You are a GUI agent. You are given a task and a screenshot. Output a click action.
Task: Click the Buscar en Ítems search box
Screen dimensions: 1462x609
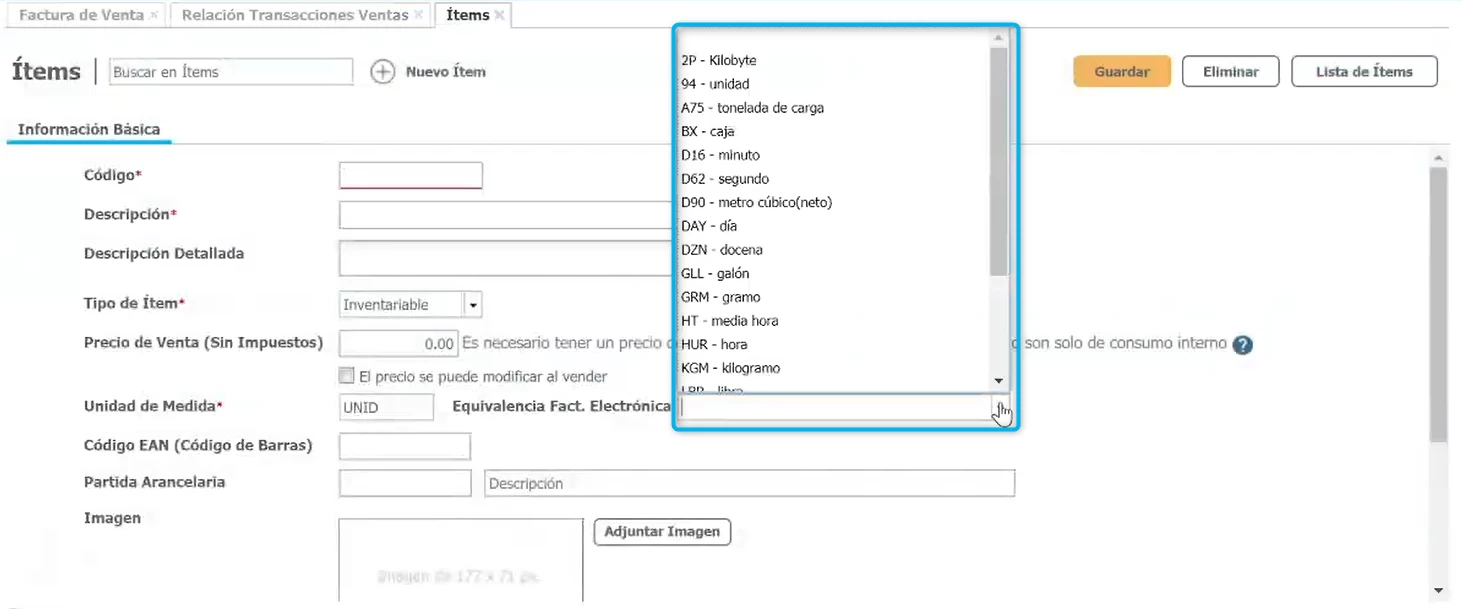point(230,72)
